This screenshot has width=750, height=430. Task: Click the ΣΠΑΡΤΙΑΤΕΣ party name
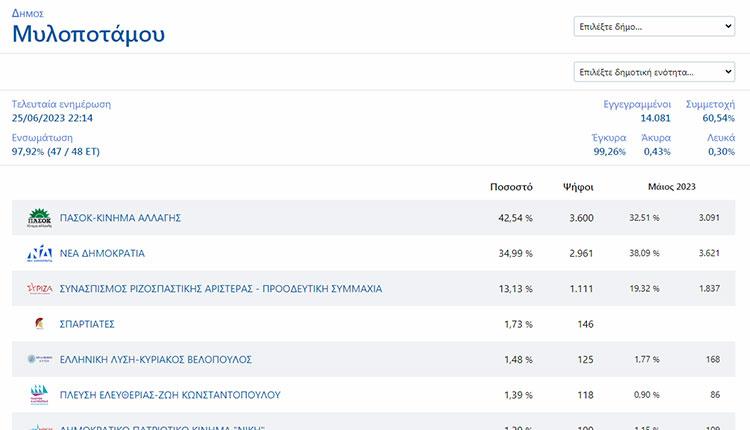(x=87, y=324)
